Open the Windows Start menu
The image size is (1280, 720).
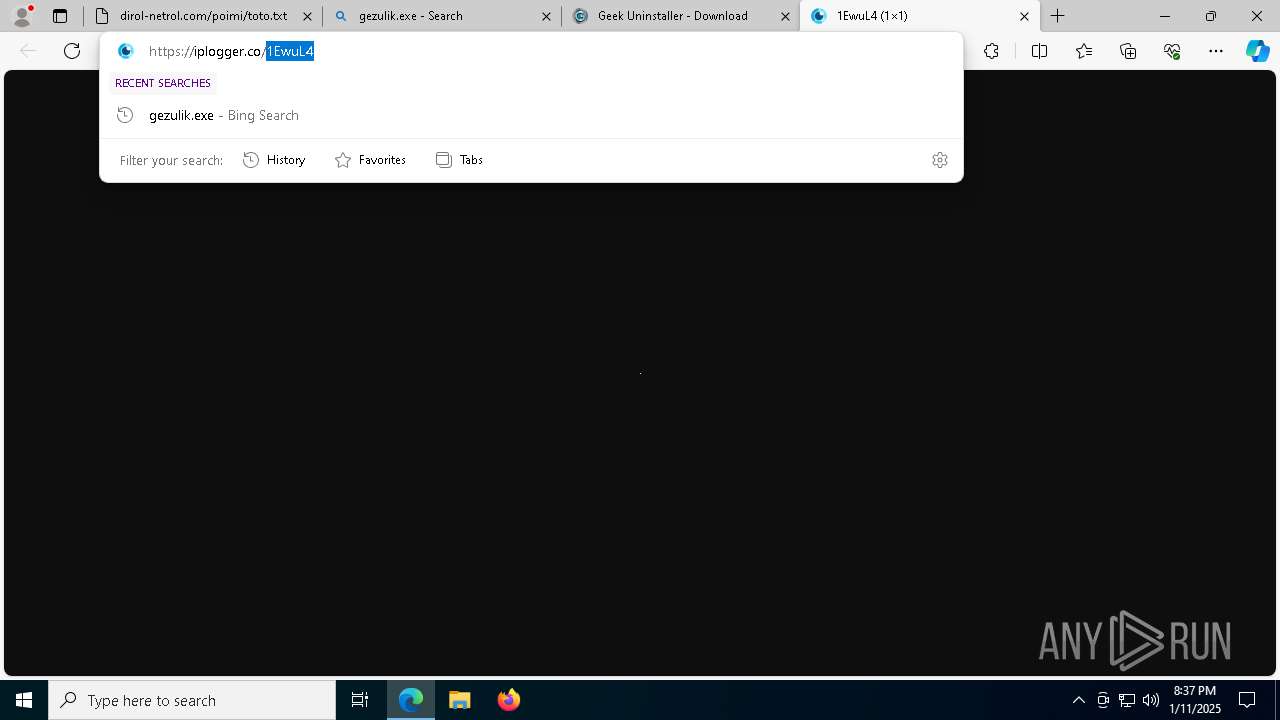point(24,700)
